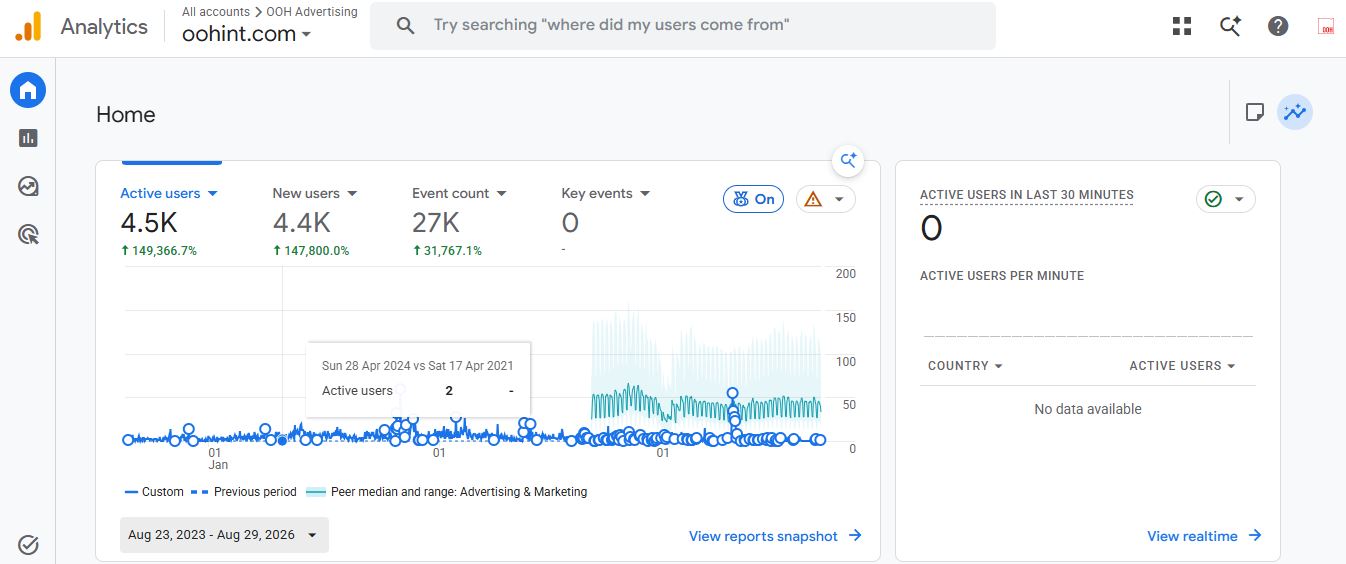
Task: Open the green check status dropdown in realtime card
Action: click(x=1226, y=199)
